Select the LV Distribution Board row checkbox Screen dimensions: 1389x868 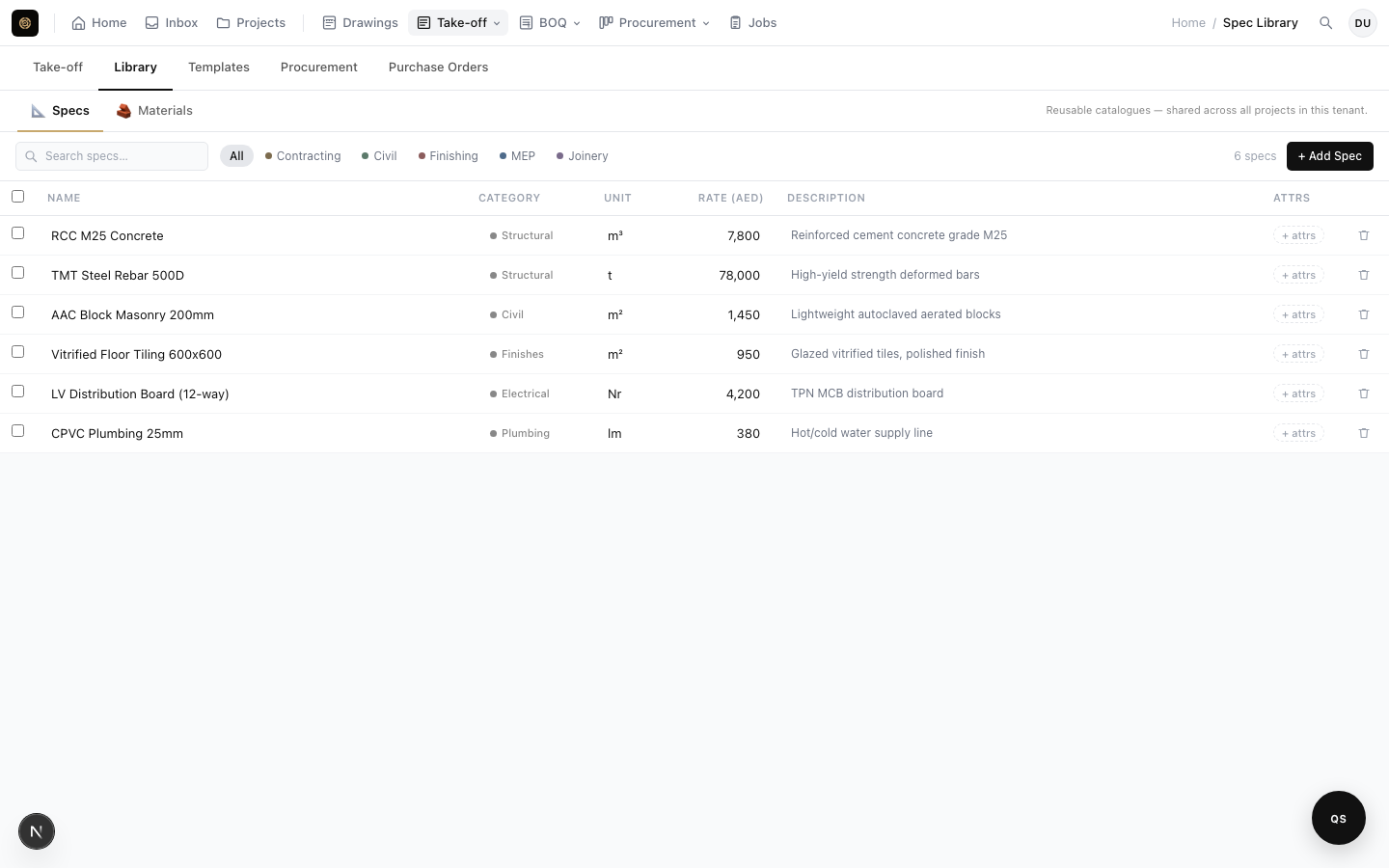pyautogui.click(x=17, y=392)
